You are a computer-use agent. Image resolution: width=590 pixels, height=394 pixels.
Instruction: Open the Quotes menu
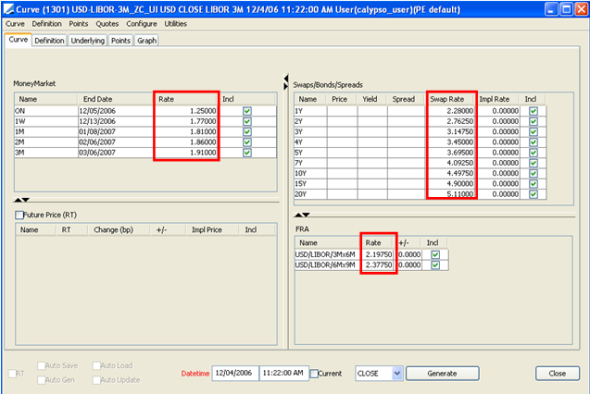[107, 24]
